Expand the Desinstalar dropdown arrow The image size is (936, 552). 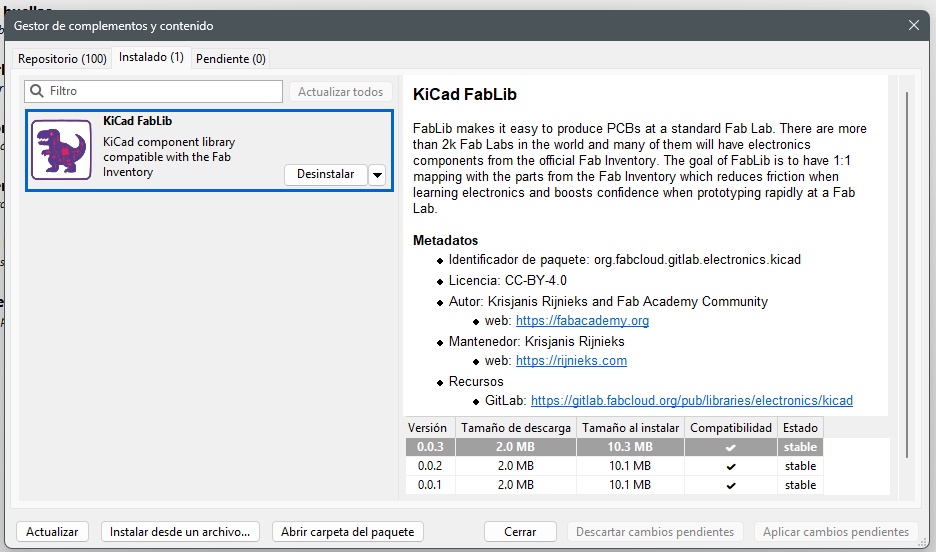[377, 174]
